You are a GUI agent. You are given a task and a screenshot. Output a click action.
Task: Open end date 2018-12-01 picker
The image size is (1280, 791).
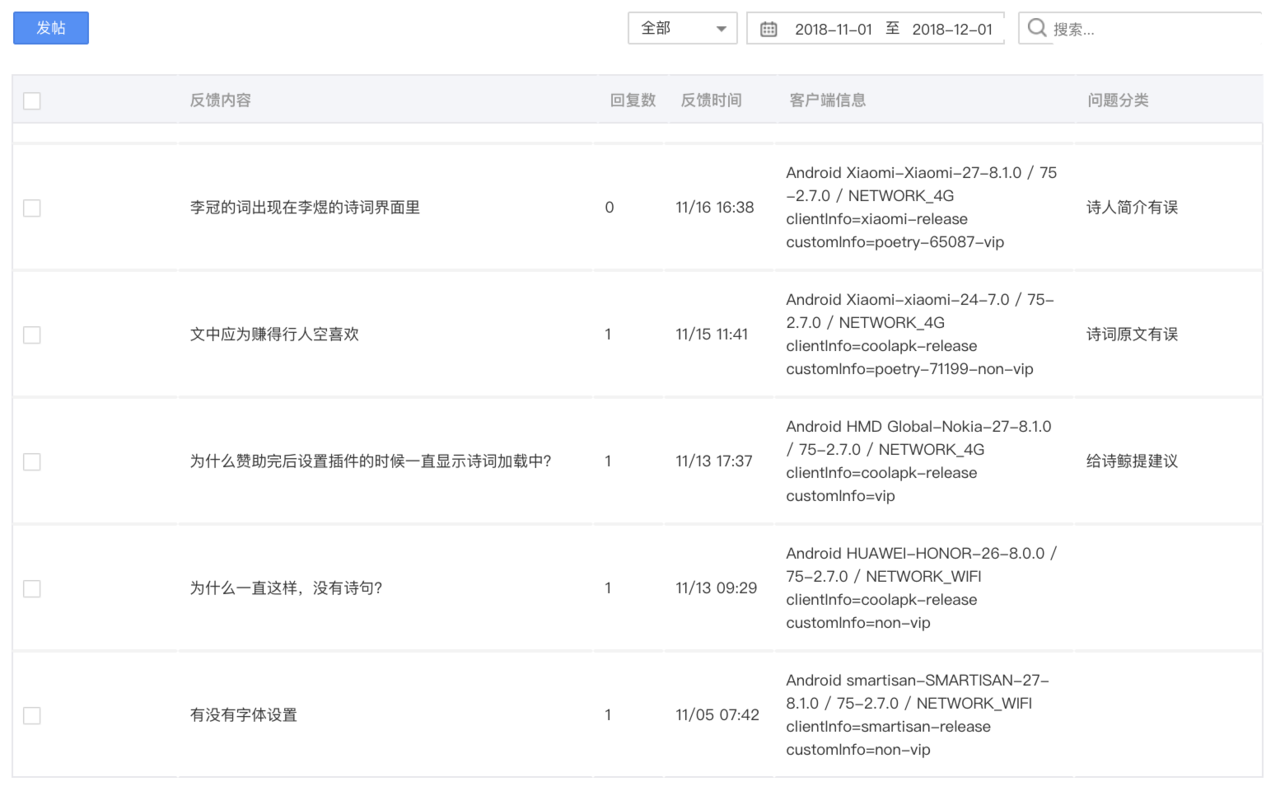pos(952,29)
